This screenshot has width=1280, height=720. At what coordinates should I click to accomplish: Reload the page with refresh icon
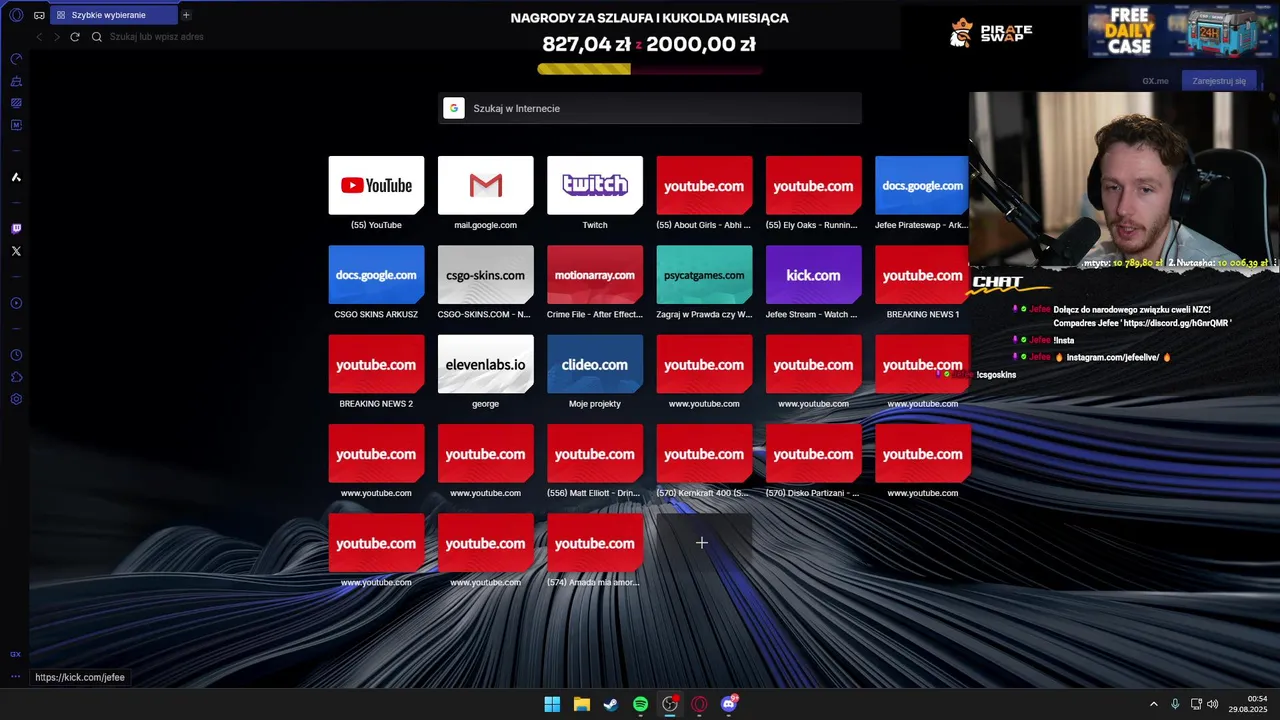coord(74,37)
